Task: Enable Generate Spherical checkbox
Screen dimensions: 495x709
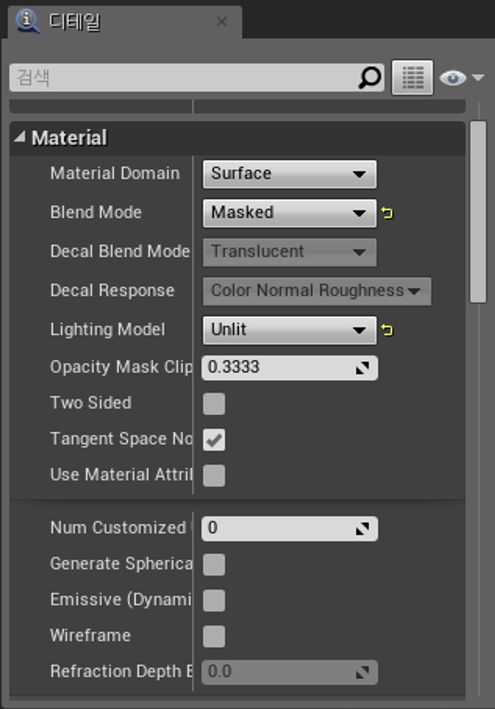Action: [214, 564]
